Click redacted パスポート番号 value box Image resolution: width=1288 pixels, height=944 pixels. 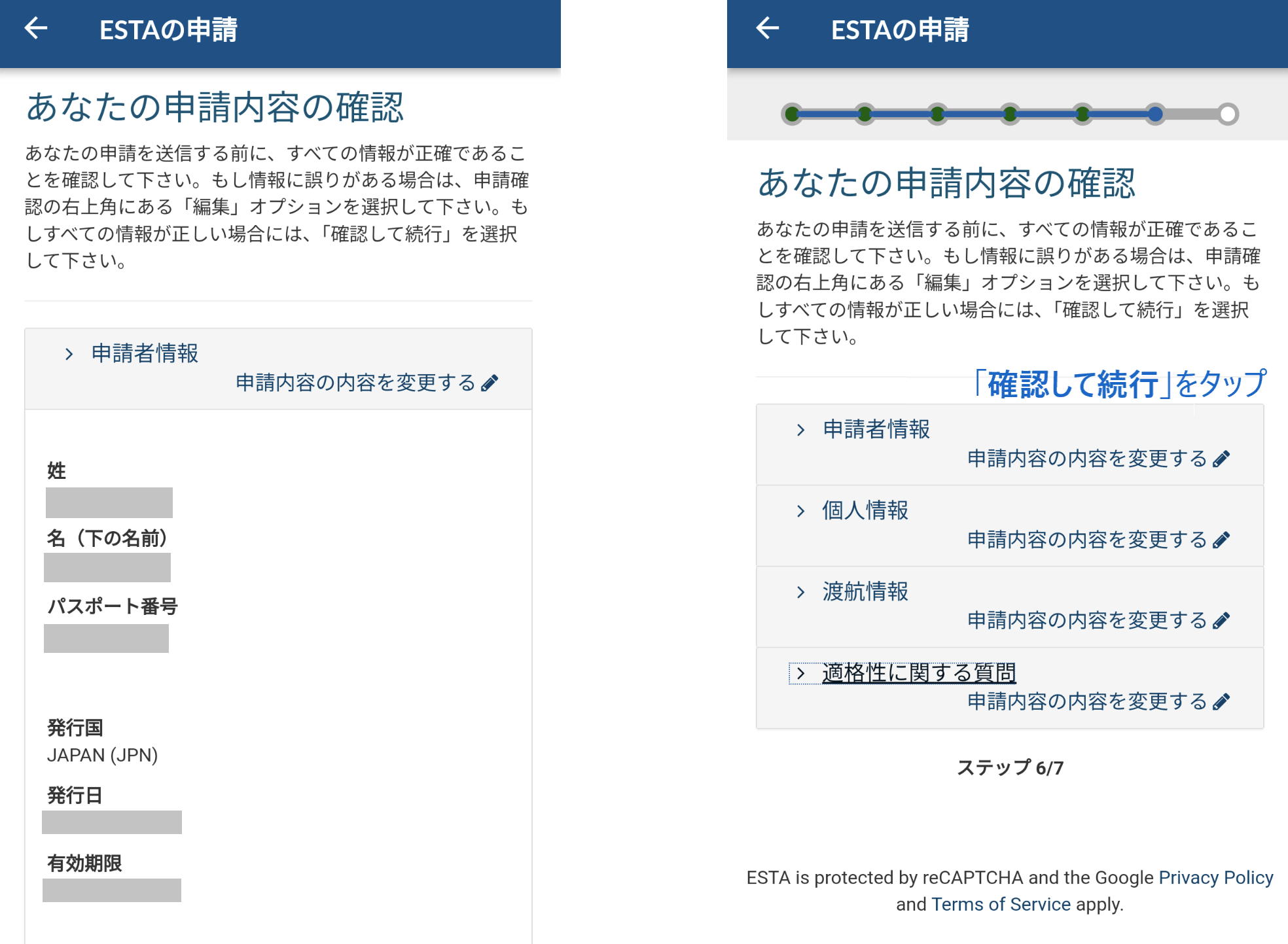[x=106, y=638]
